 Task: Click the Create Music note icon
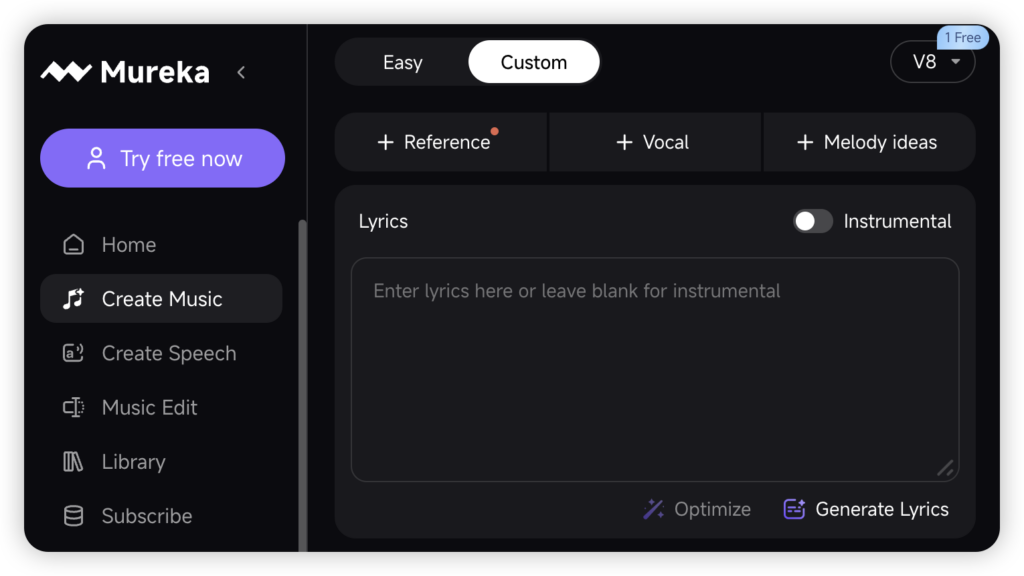point(73,299)
